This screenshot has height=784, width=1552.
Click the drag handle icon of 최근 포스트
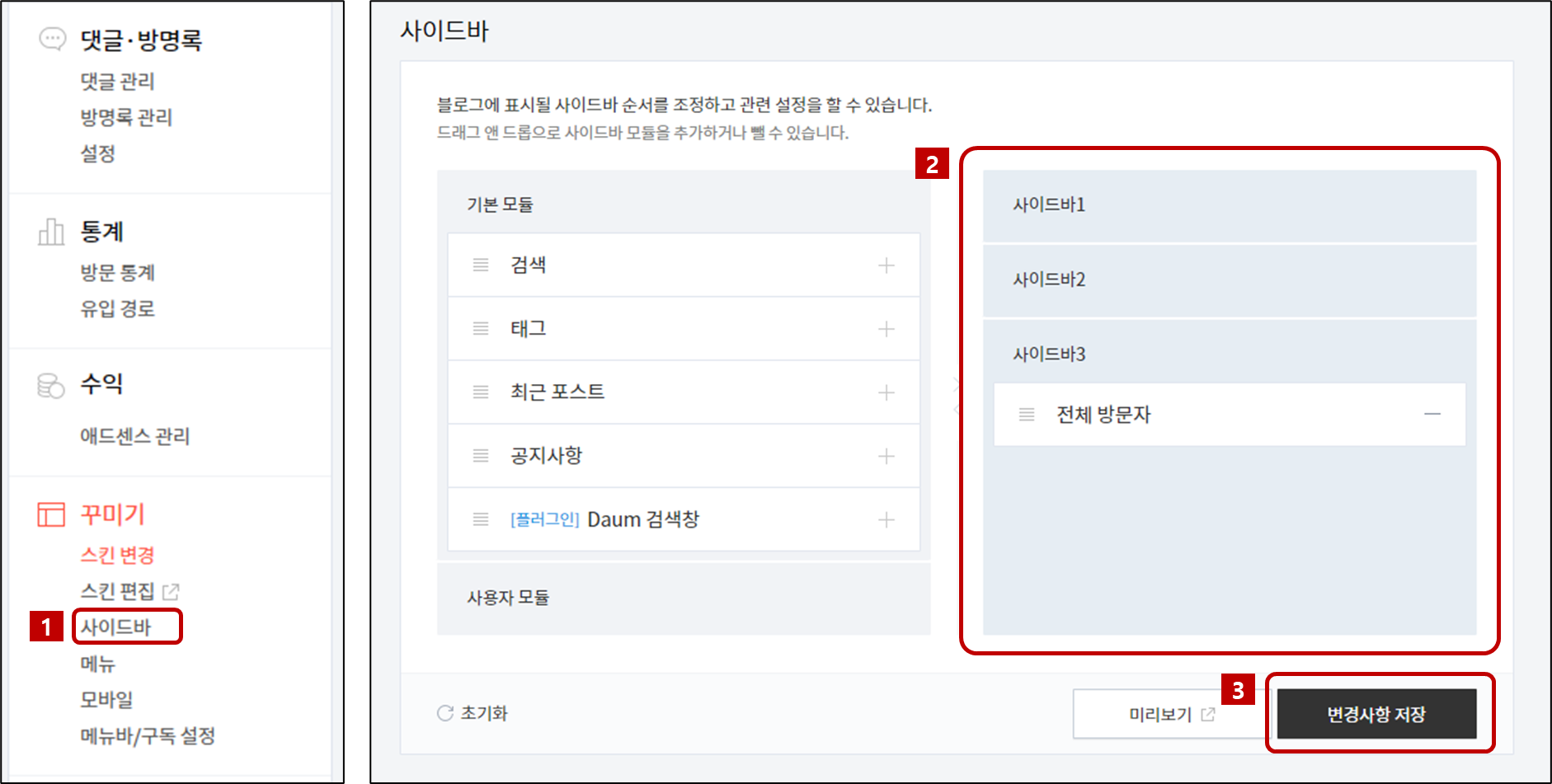click(x=481, y=392)
